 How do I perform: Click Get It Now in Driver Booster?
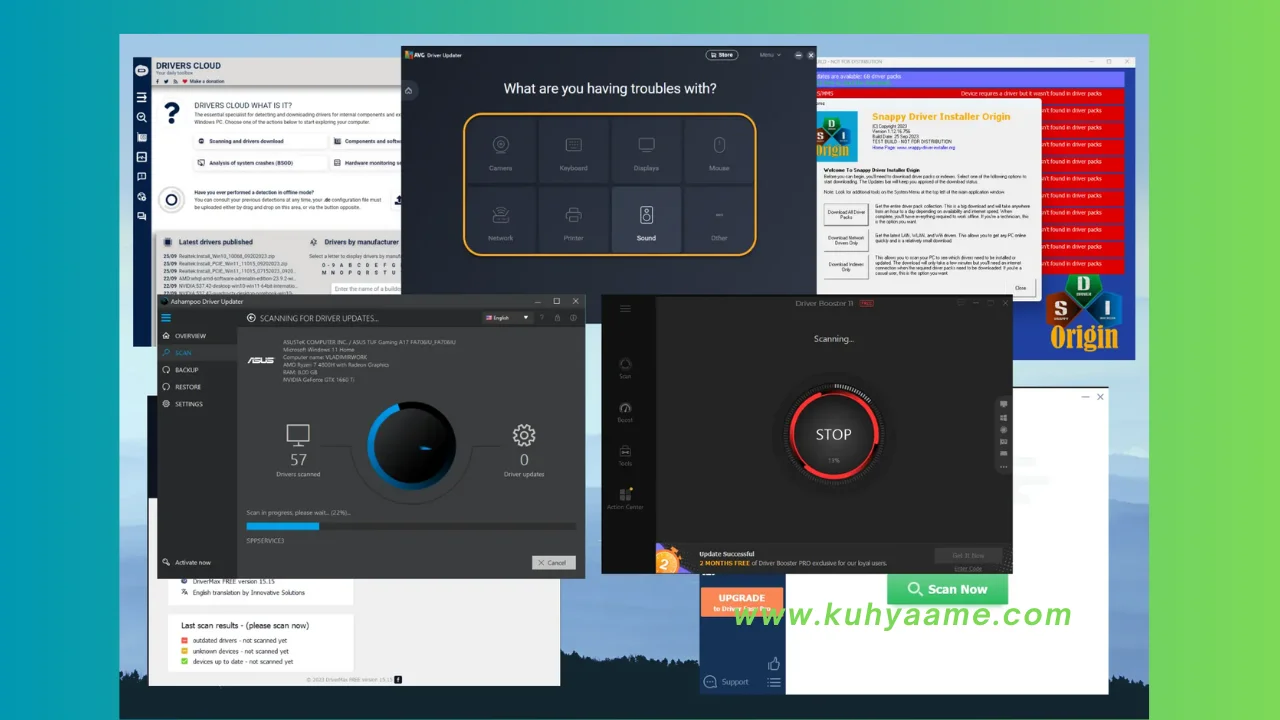coord(968,555)
